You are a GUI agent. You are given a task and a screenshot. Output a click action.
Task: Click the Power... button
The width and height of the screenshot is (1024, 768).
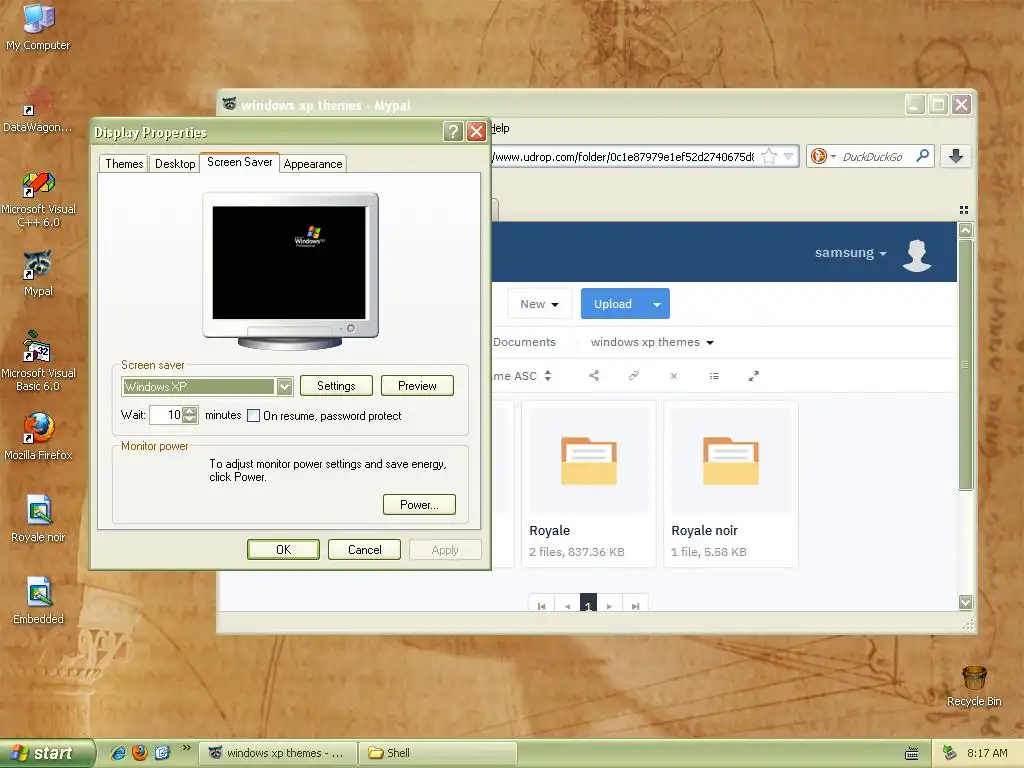[419, 504]
